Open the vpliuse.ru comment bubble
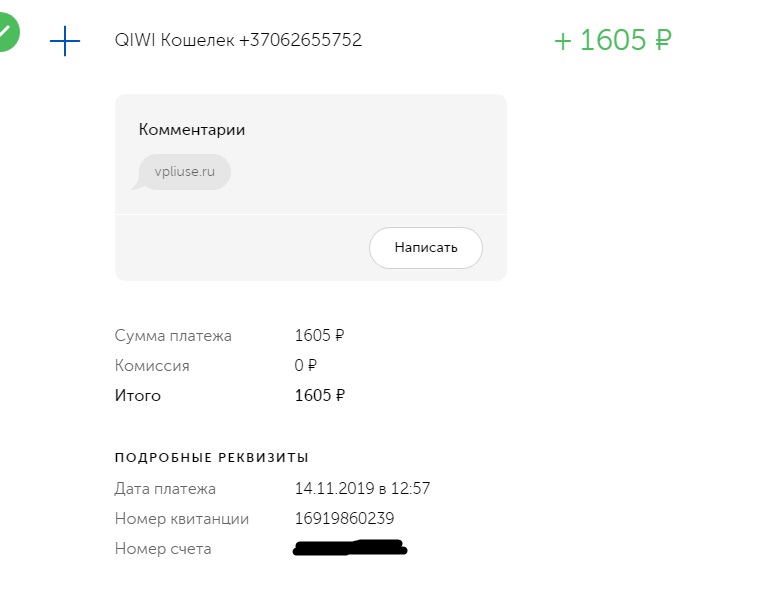This screenshot has width=774, height=606. point(182,172)
